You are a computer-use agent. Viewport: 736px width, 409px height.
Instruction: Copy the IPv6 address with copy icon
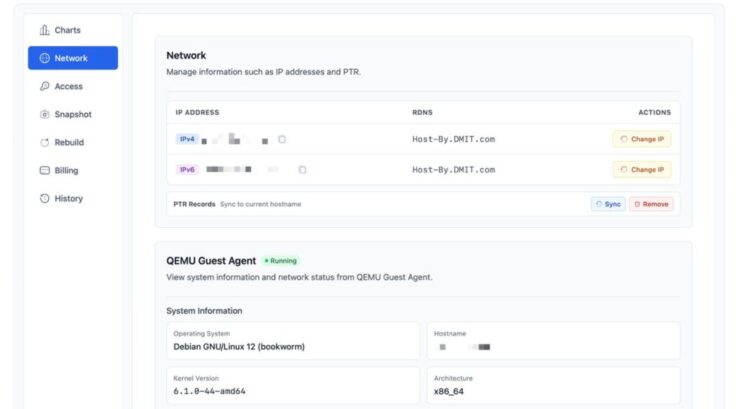pos(302,170)
